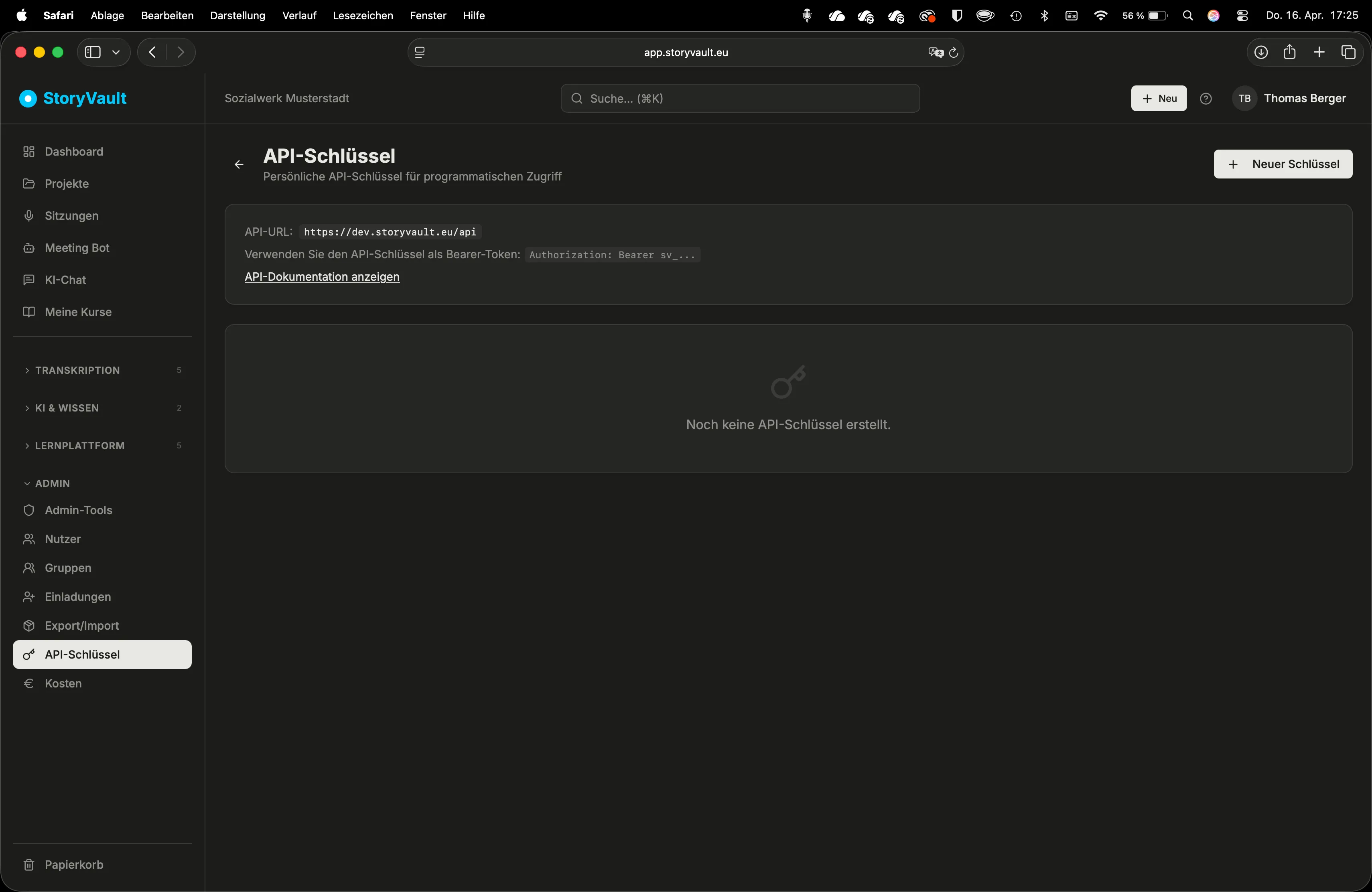This screenshot has height=892, width=1372.
Task: Open the Bearbeiten menu
Action: coord(167,16)
